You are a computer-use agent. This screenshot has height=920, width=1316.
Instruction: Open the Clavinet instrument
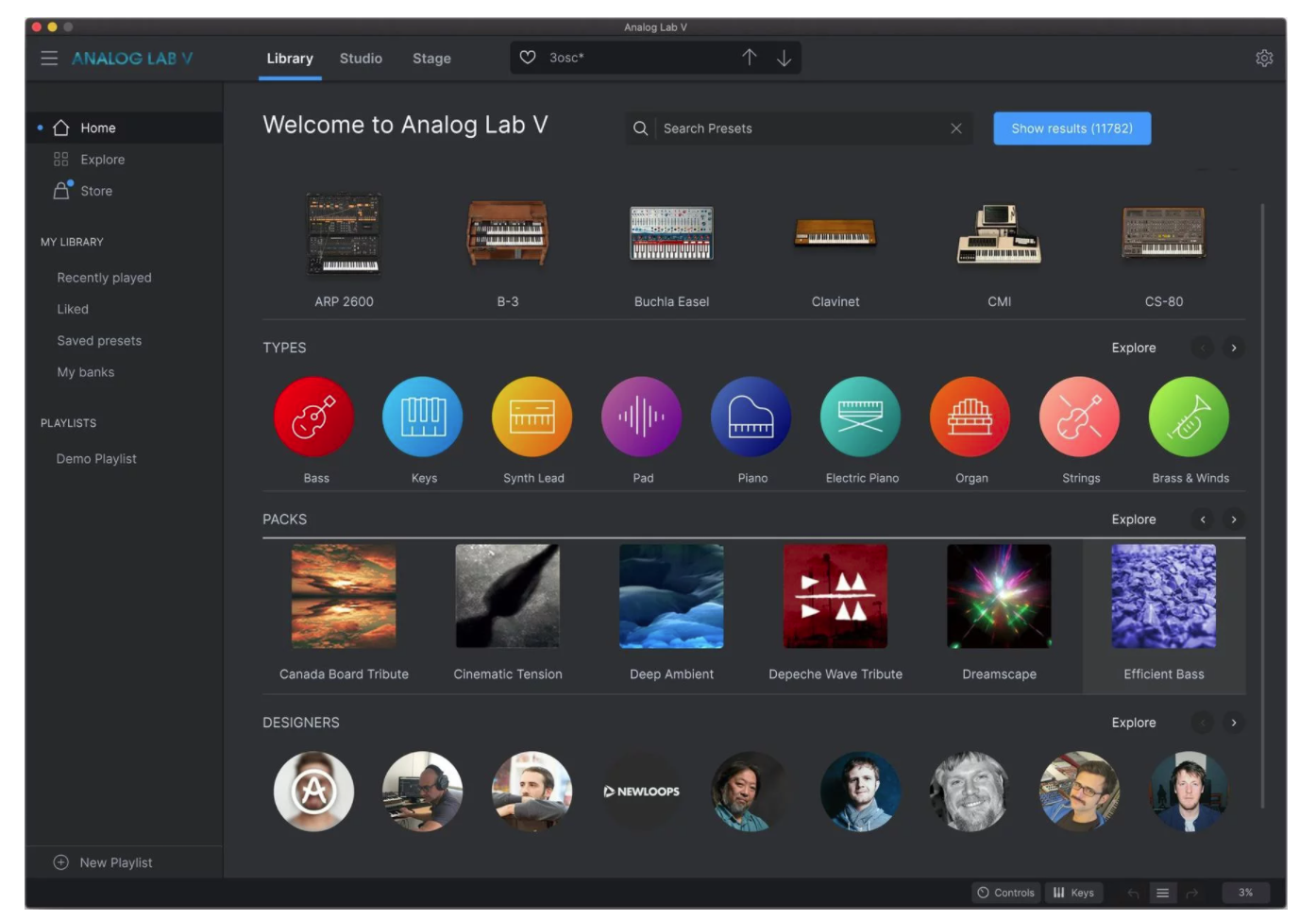(835, 232)
